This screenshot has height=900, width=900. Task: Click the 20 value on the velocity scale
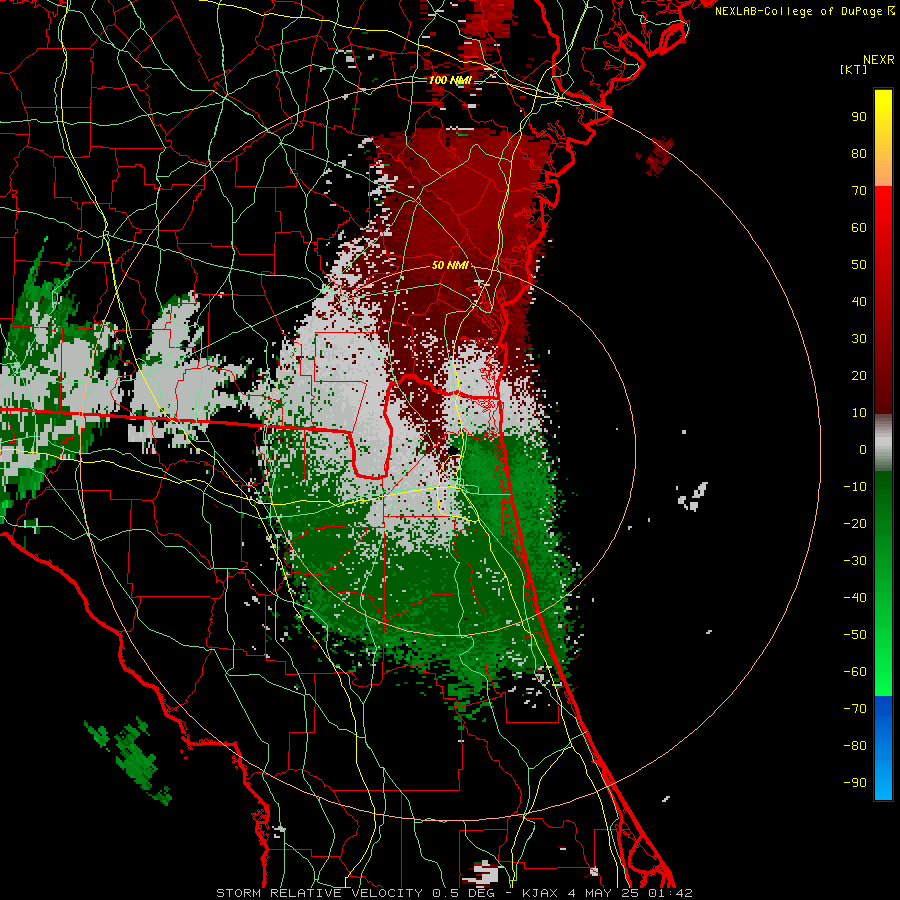pos(859,375)
